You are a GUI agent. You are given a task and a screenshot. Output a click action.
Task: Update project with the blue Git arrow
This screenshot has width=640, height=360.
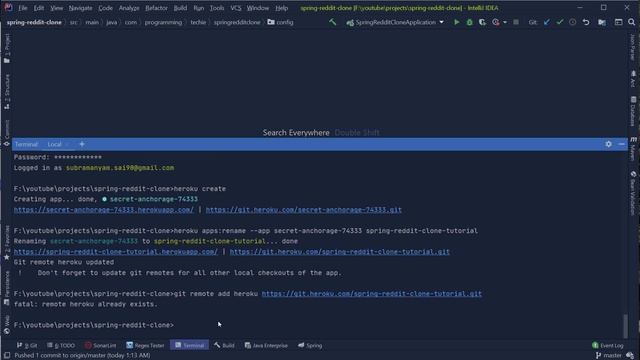coord(547,22)
